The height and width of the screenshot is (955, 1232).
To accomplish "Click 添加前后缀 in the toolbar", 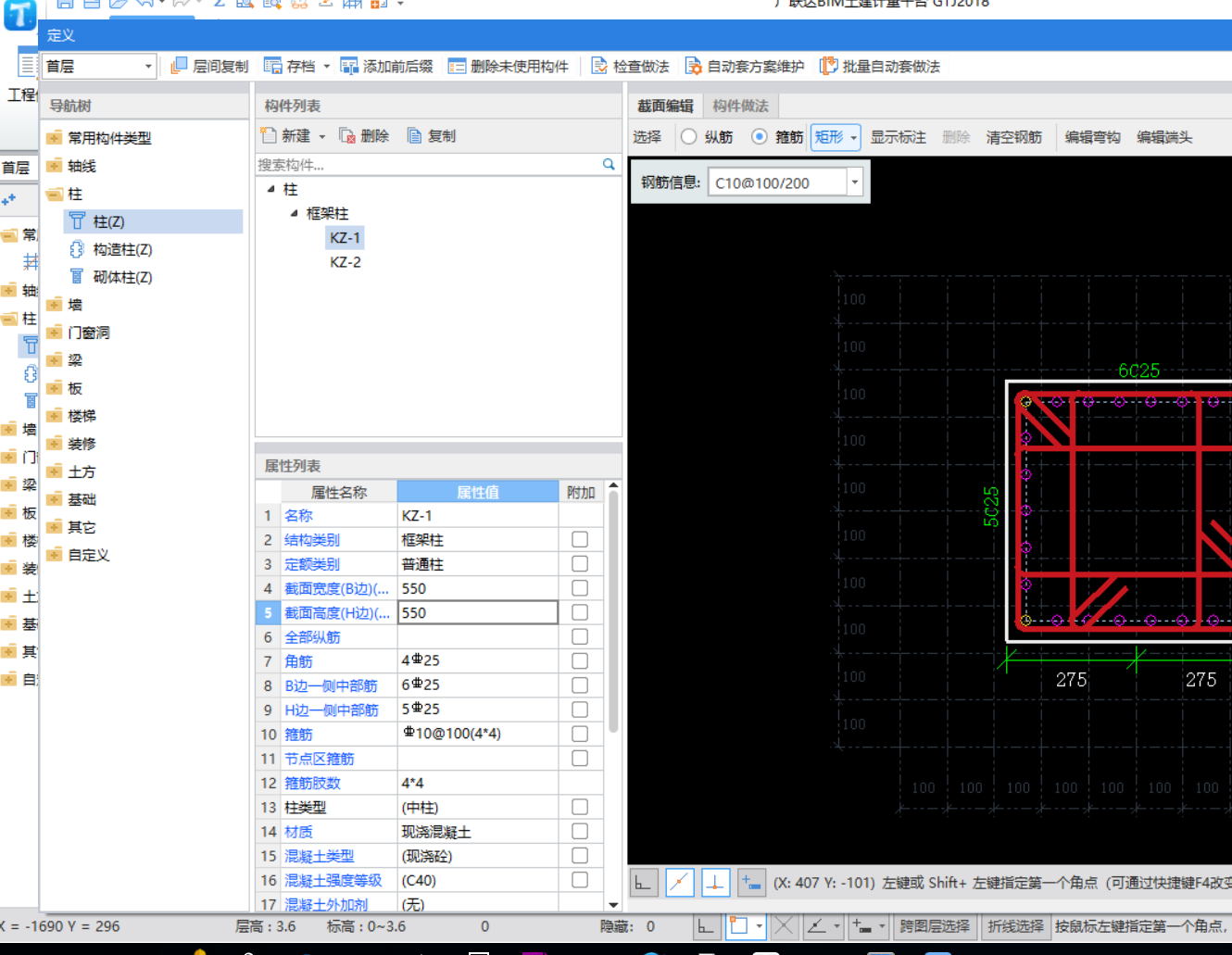I will (x=387, y=66).
